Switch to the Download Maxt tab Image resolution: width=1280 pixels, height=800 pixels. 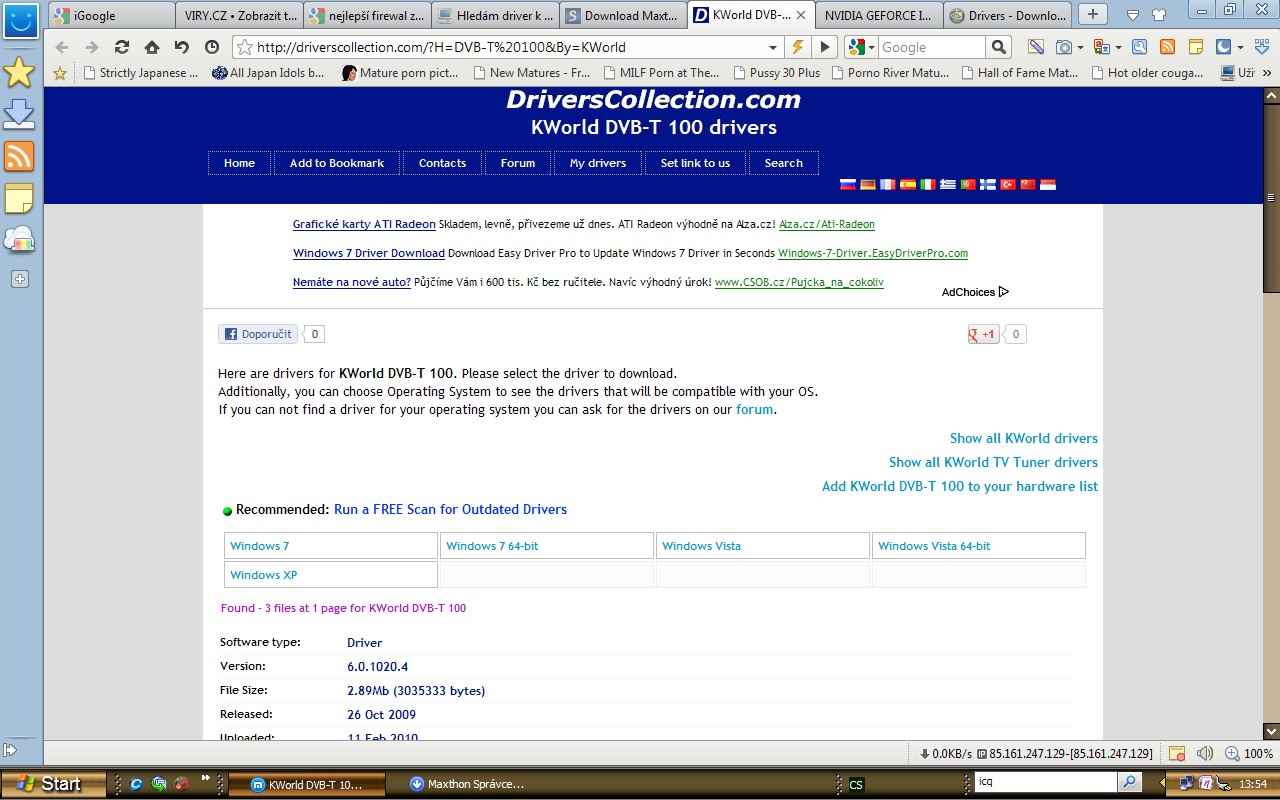point(622,15)
